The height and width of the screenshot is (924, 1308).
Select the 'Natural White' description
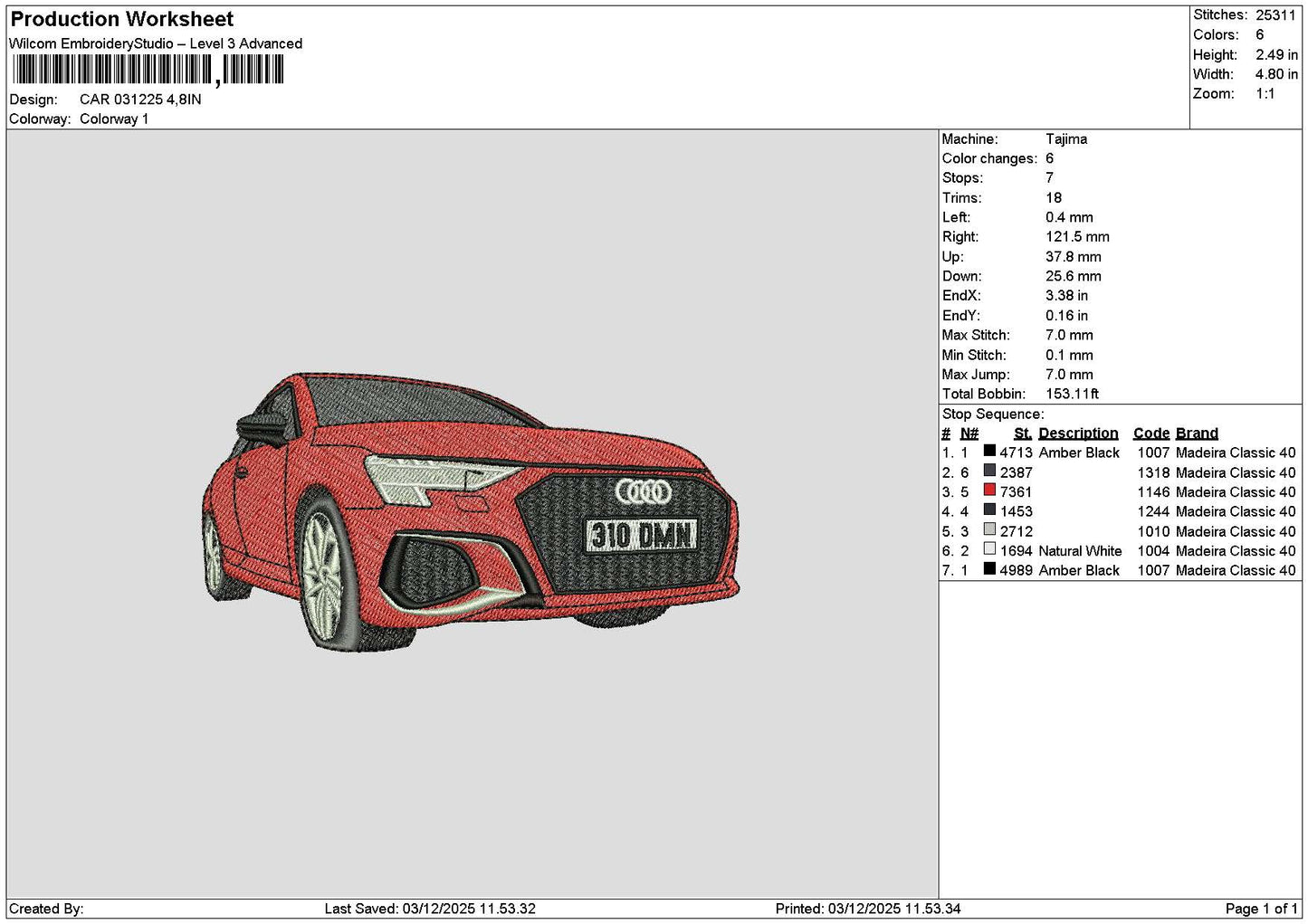[x=1080, y=551]
